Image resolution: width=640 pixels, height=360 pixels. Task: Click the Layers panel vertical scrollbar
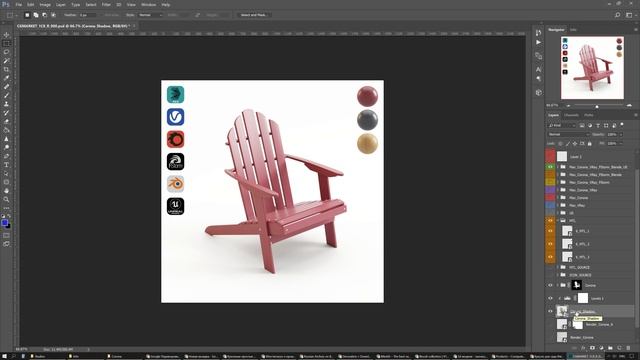pyautogui.click(x=638, y=249)
